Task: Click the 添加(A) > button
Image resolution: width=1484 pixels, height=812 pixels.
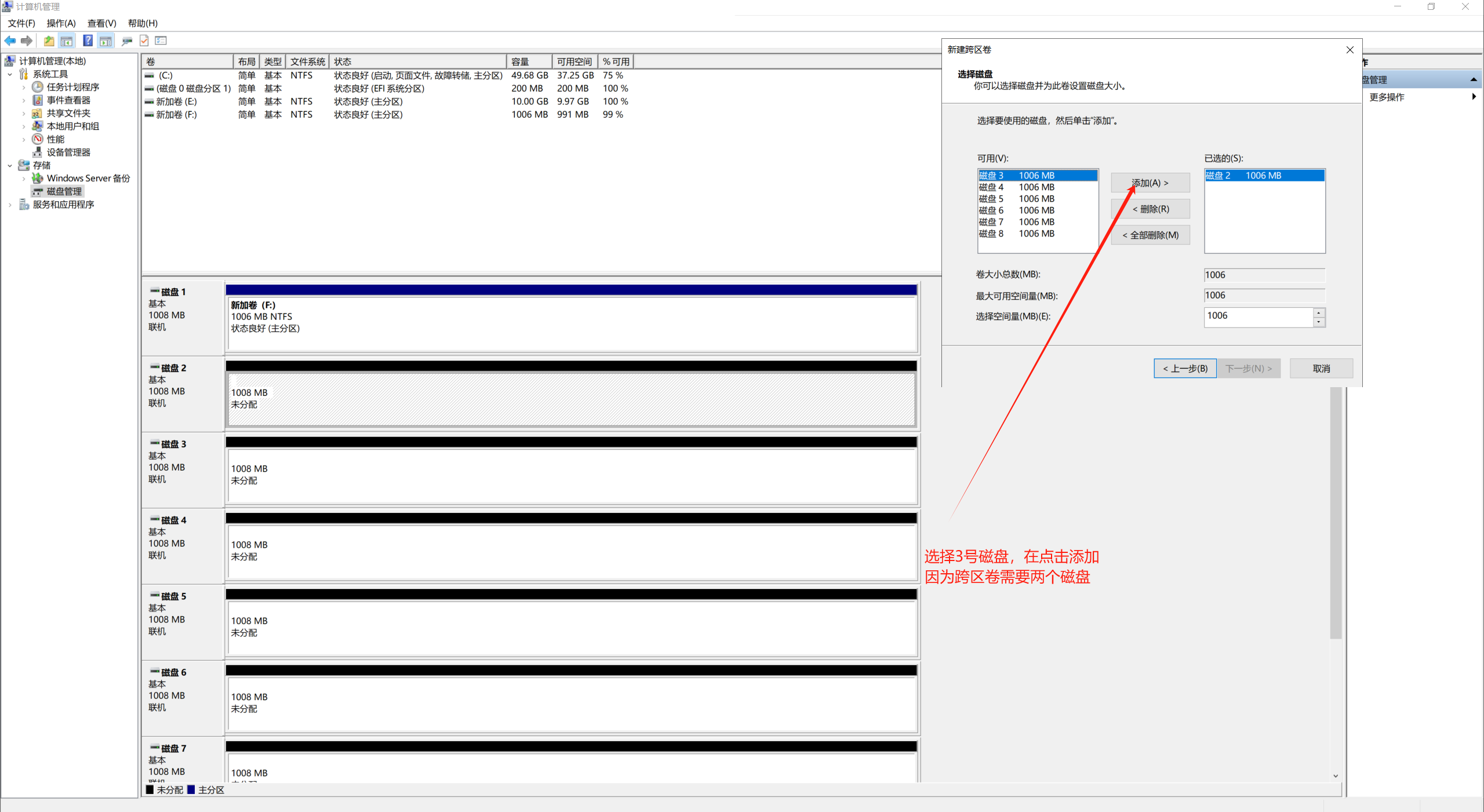Action: coord(1150,183)
